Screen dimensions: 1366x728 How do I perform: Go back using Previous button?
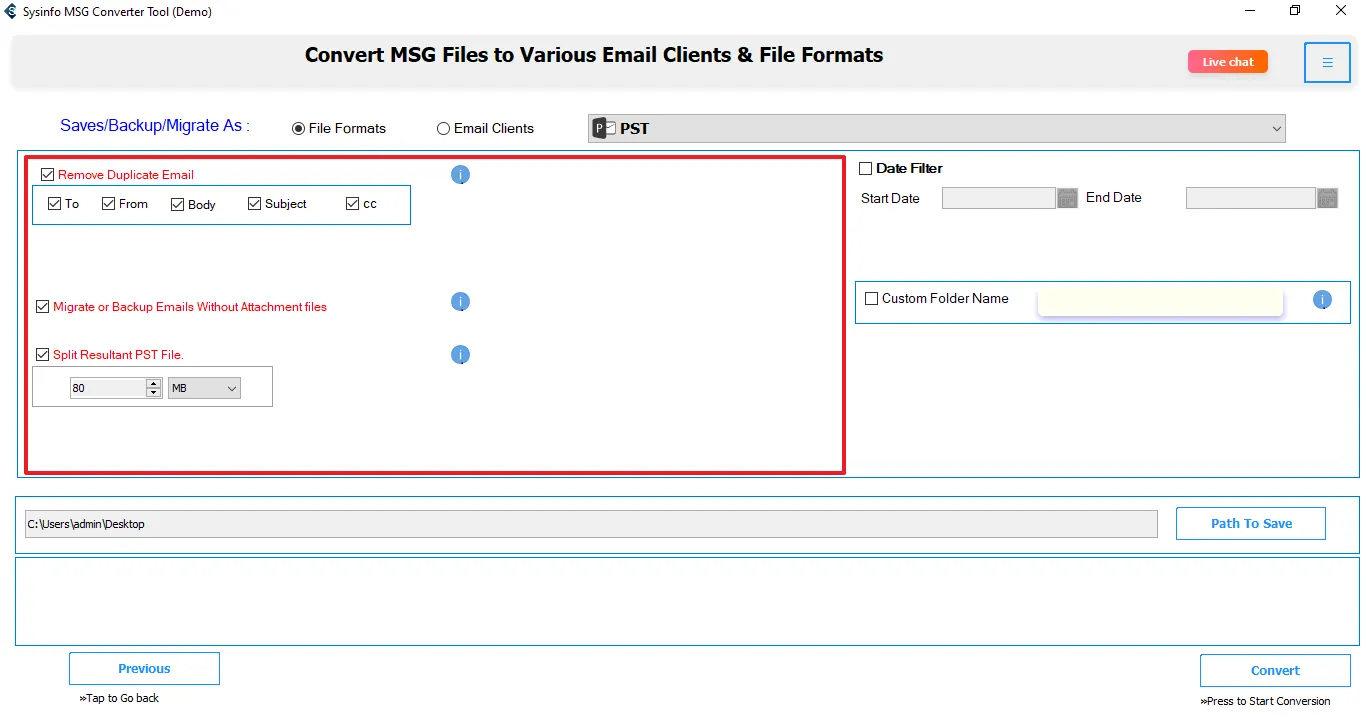pos(144,669)
